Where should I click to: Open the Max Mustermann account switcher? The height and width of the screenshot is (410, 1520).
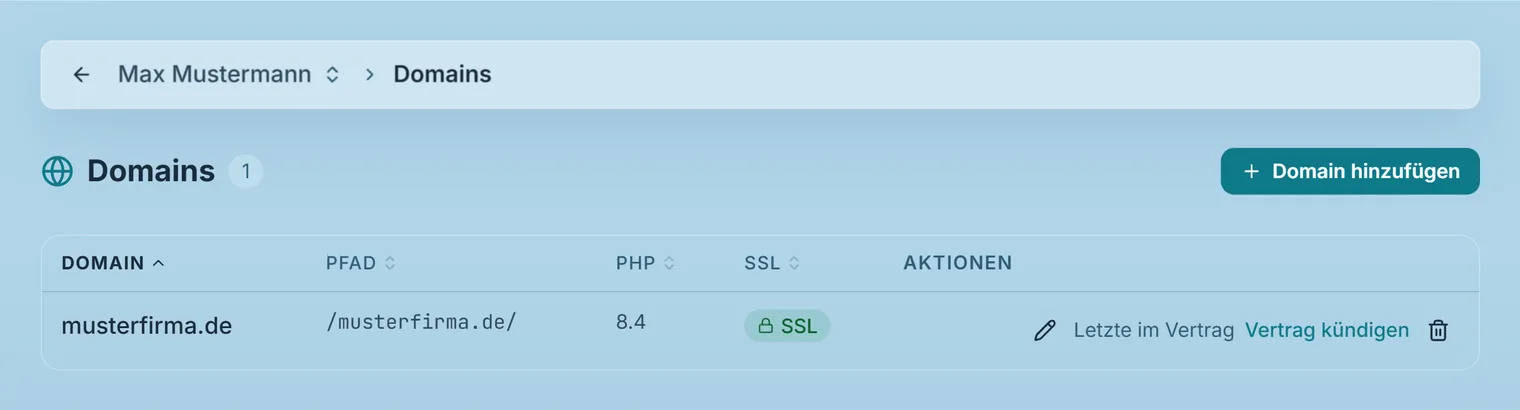(229, 74)
